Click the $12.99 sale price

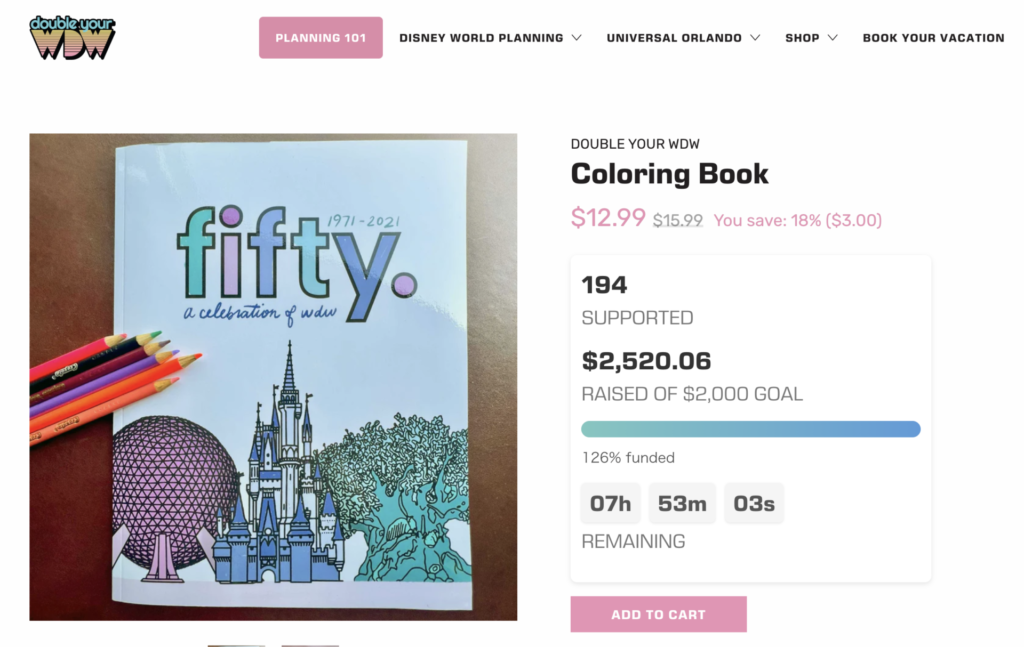tap(608, 218)
